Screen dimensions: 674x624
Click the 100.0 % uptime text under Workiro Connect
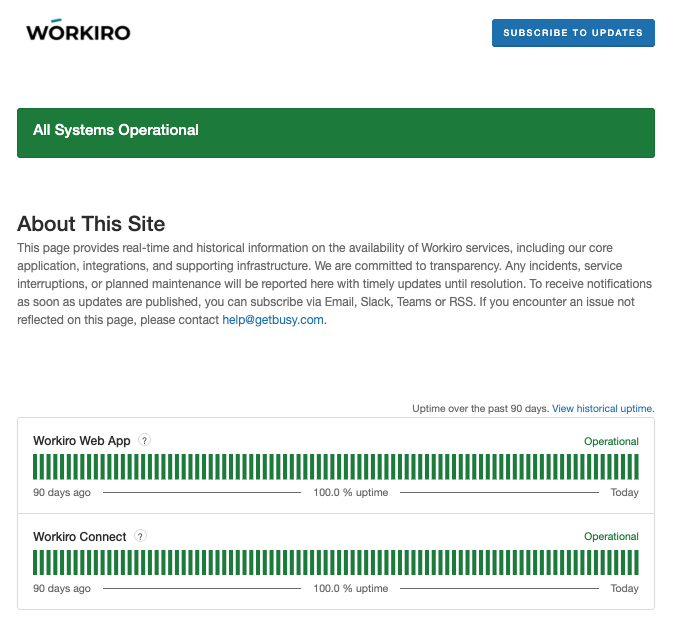point(350,589)
